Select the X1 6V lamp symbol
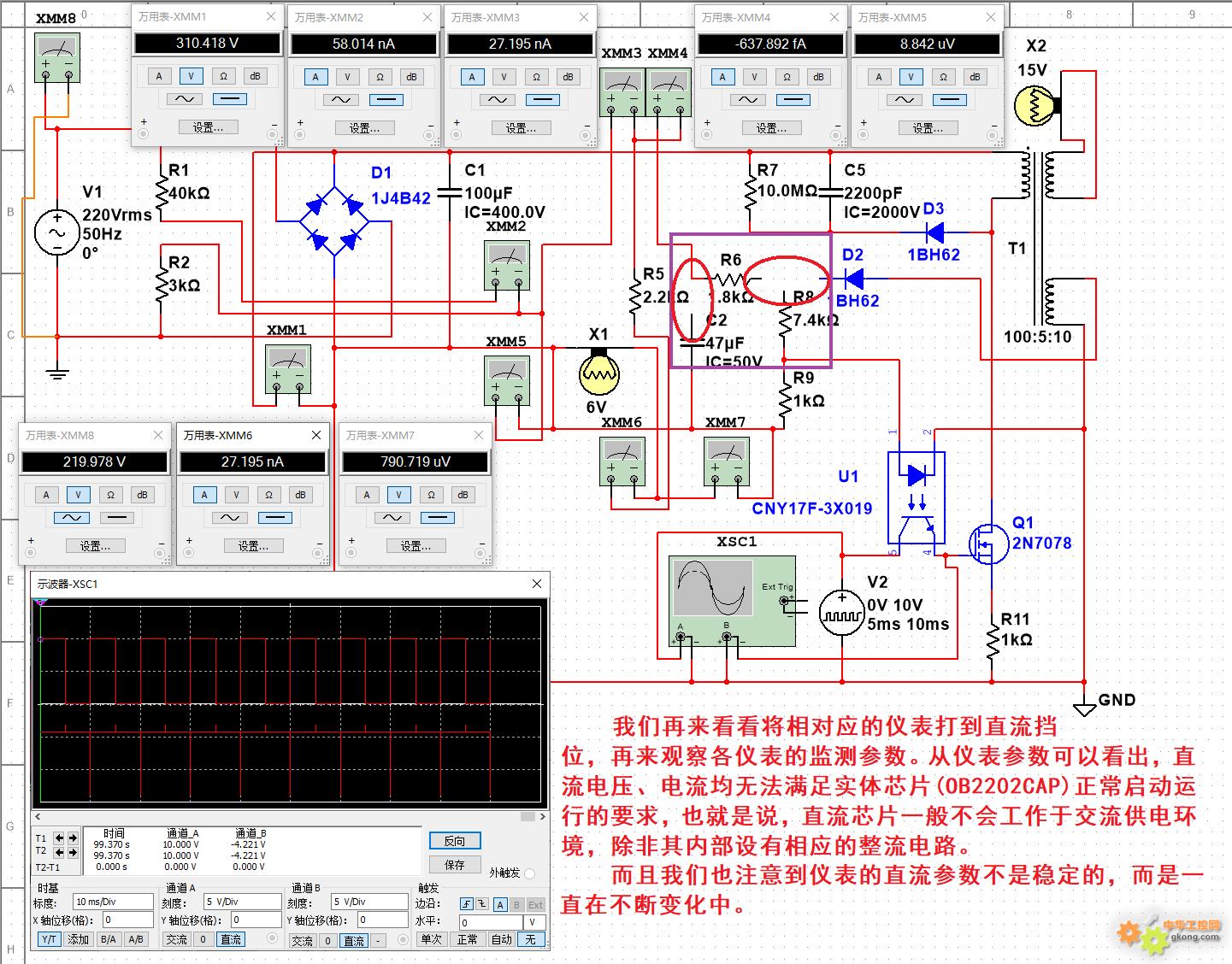1232x964 pixels. click(598, 372)
